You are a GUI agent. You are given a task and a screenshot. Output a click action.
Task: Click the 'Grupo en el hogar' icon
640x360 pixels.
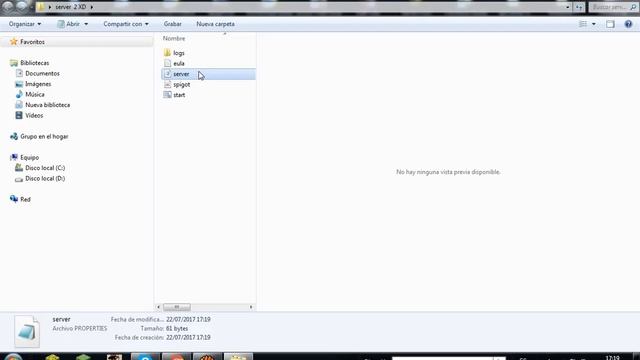pyautogui.click(x=14, y=136)
